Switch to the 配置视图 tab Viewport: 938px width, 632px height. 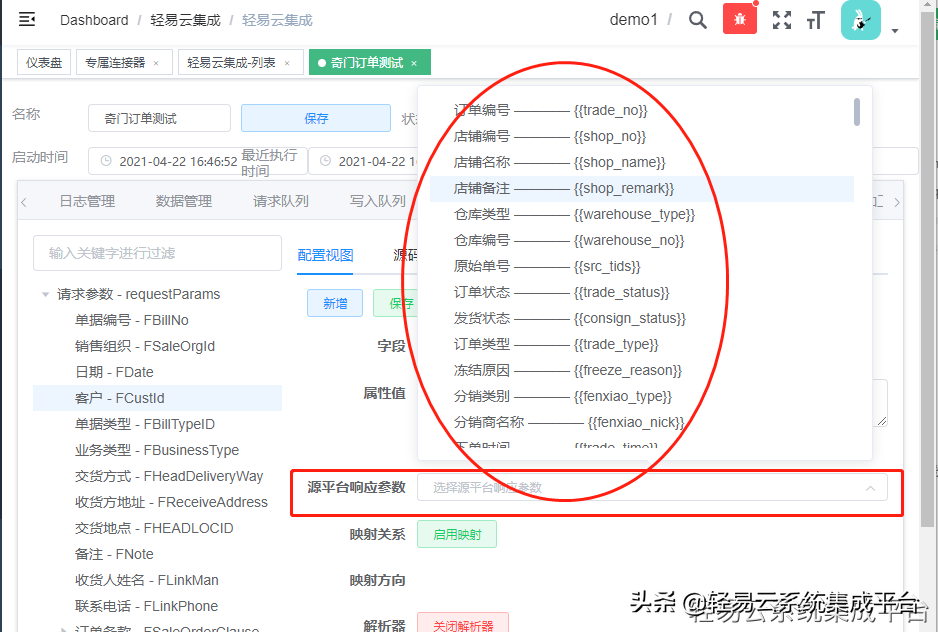(324, 253)
